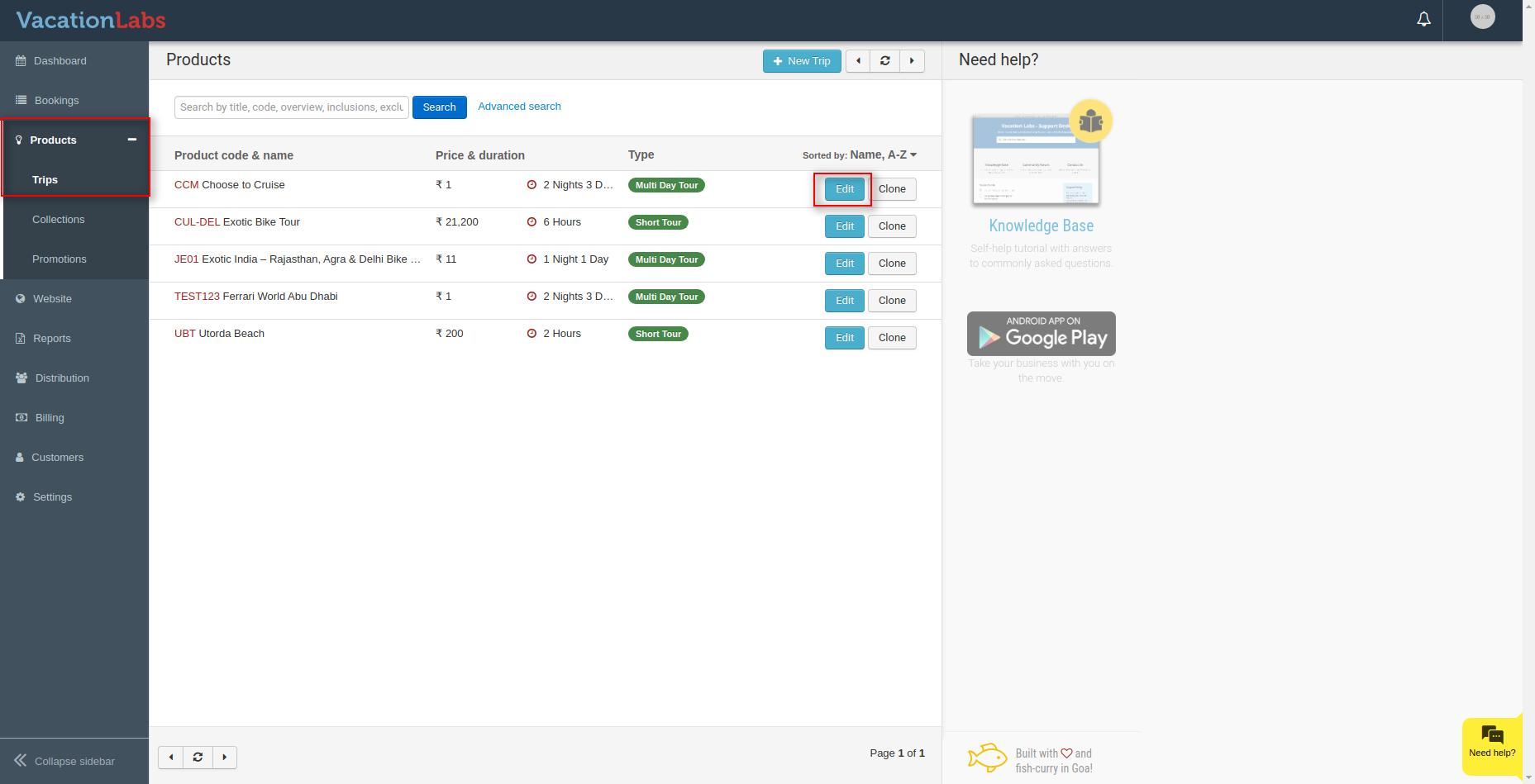This screenshot has width=1535, height=784.
Task: Open the user avatar menu
Action: coord(1482,17)
